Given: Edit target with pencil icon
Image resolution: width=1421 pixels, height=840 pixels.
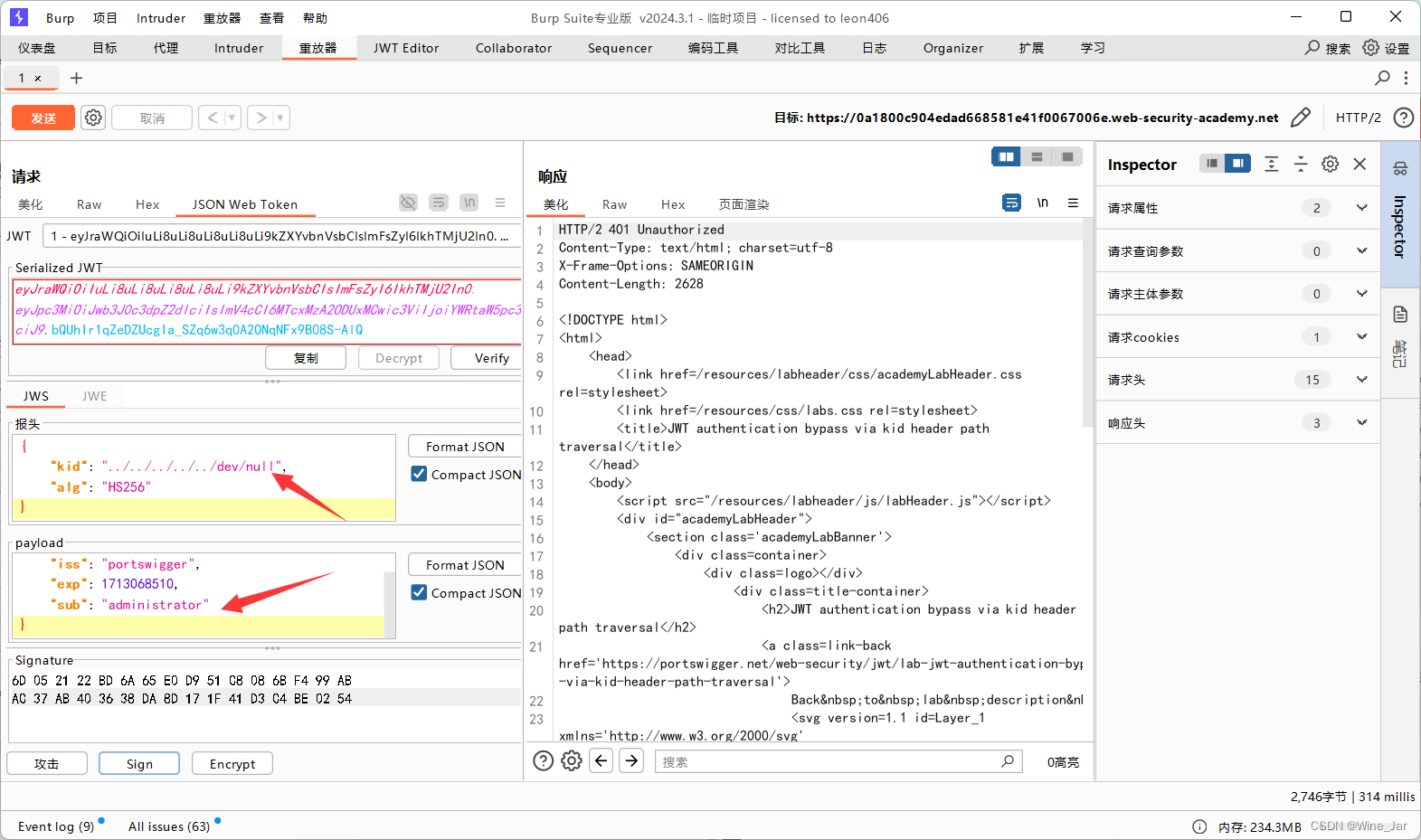Looking at the screenshot, I should coord(1300,118).
